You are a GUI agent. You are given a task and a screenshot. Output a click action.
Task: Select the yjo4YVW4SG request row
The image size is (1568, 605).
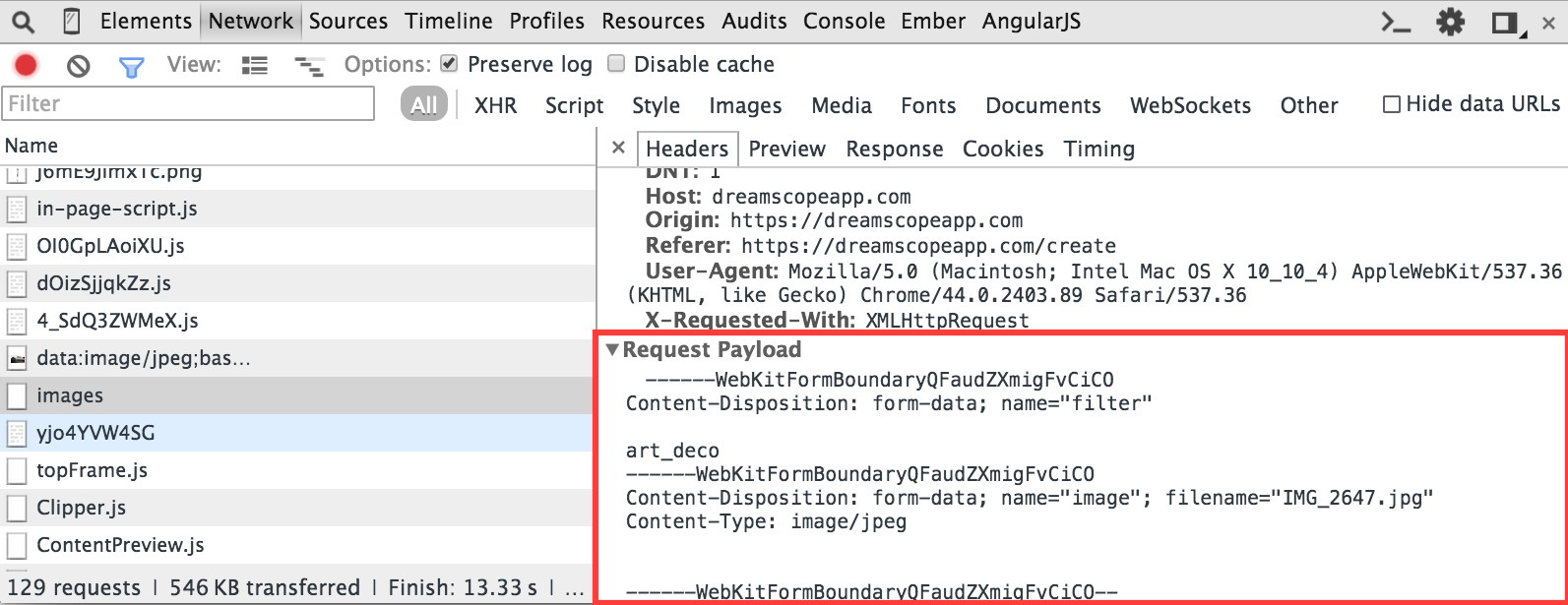click(x=95, y=433)
